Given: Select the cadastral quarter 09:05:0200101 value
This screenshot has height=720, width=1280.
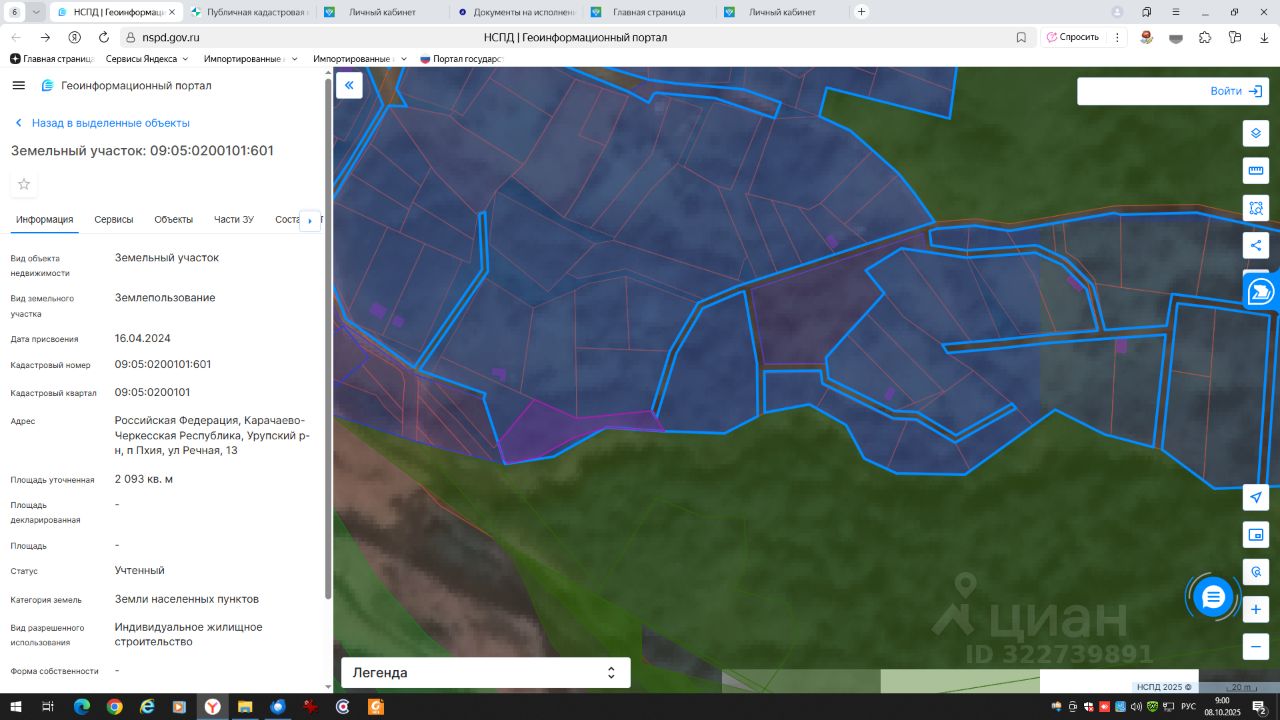Looking at the screenshot, I should pos(153,393).
